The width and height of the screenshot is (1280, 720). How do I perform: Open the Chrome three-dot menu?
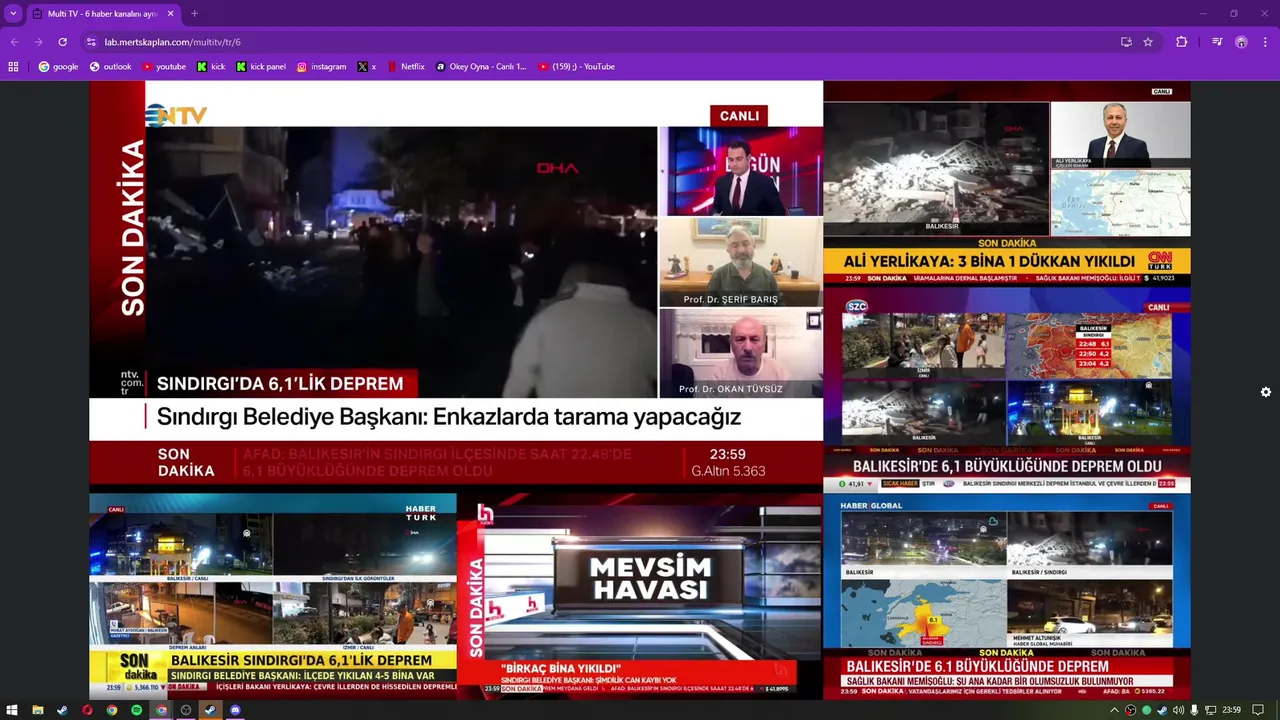tap(1266, 42)
